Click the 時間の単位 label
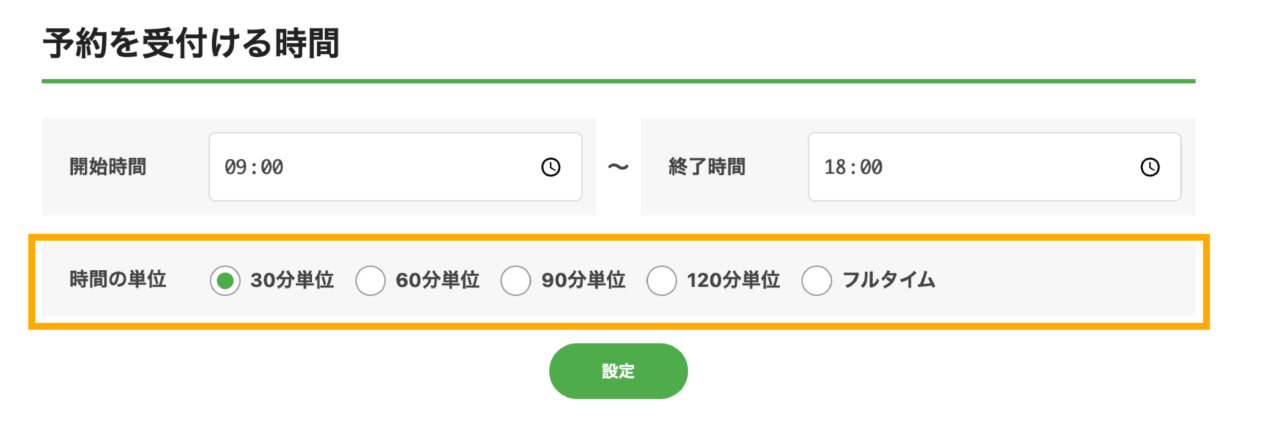 click(118, 280)
